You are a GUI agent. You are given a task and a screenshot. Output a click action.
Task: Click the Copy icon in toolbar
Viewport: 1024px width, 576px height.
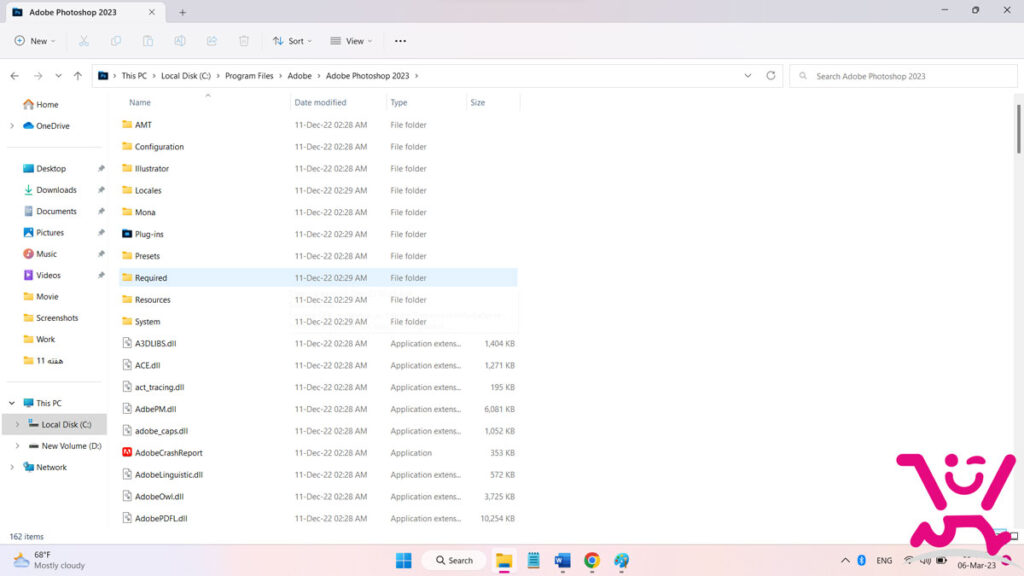(x=116, y=41)
